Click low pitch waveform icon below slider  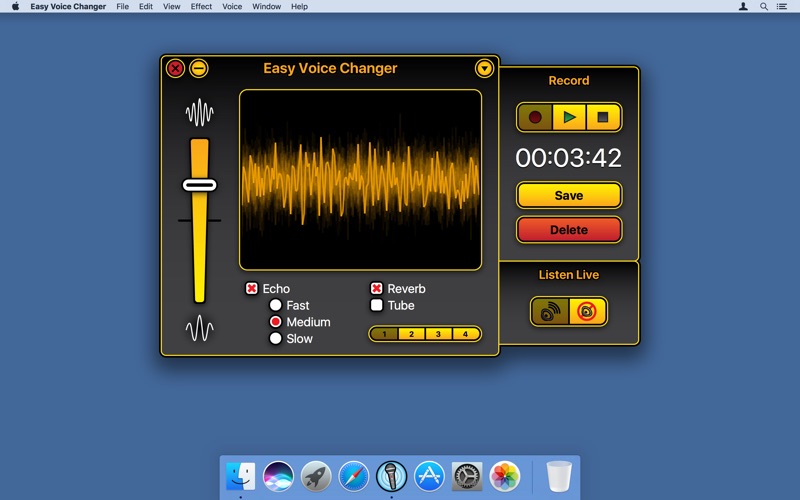200,328
